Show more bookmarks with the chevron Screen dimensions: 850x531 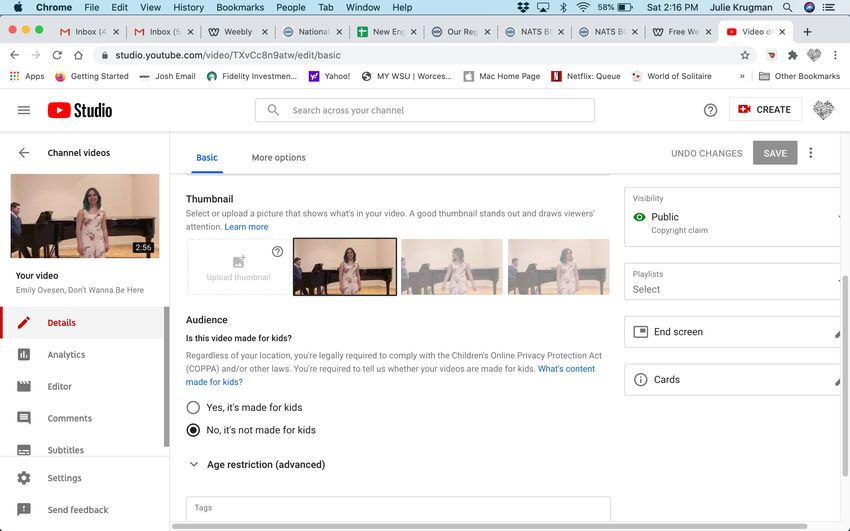point(742,76)
